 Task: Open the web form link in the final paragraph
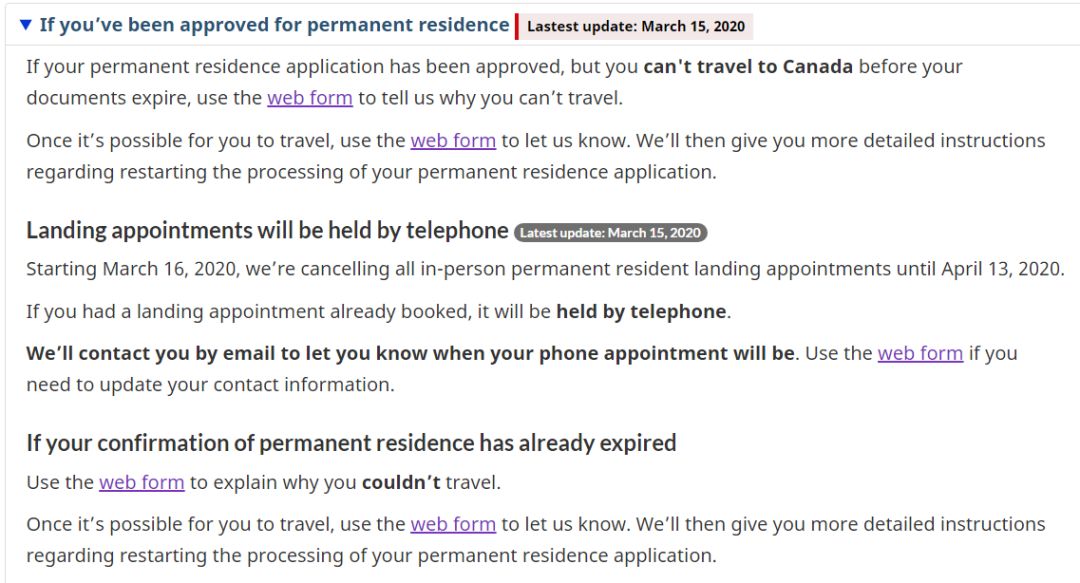(453, 524)
